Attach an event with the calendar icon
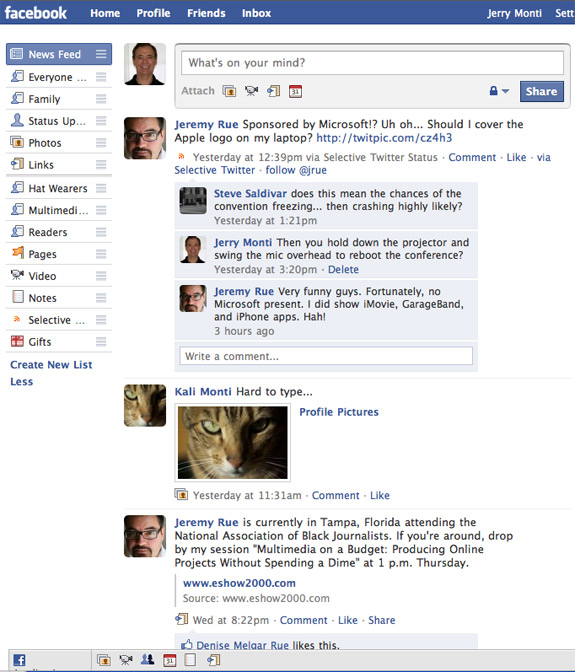 click(295, 91)
